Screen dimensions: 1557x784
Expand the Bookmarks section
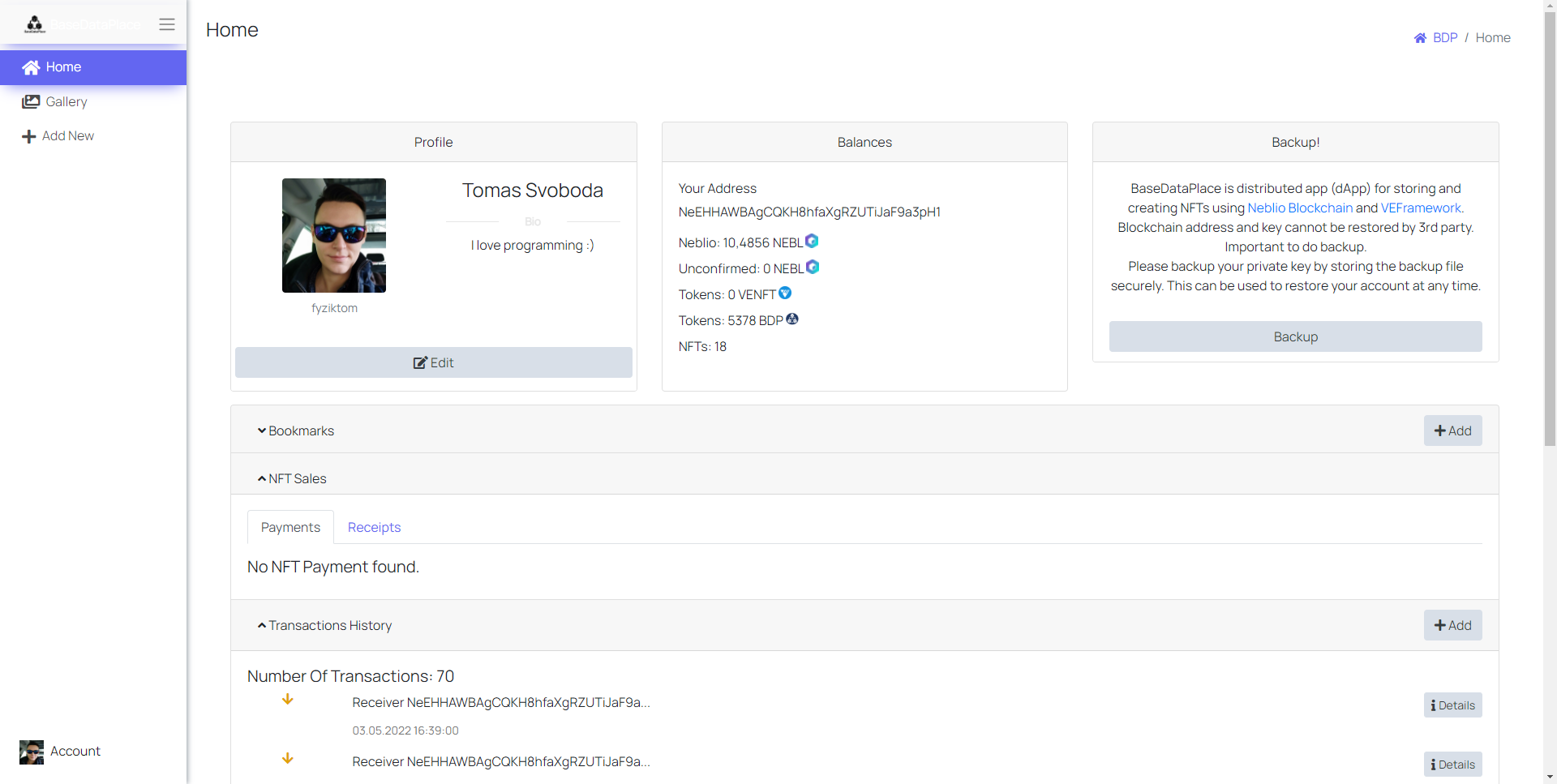coord(296,431)
